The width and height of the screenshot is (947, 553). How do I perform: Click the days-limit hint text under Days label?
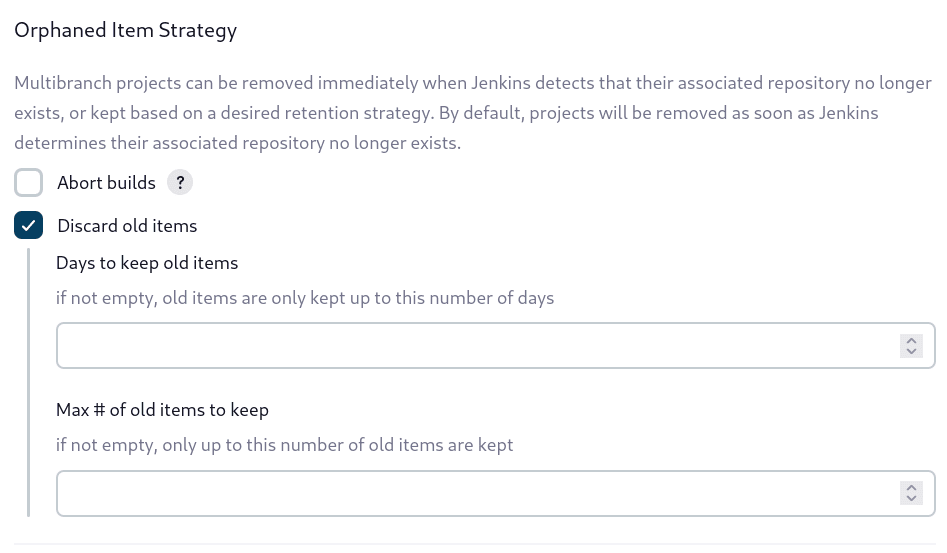(305, 298)
